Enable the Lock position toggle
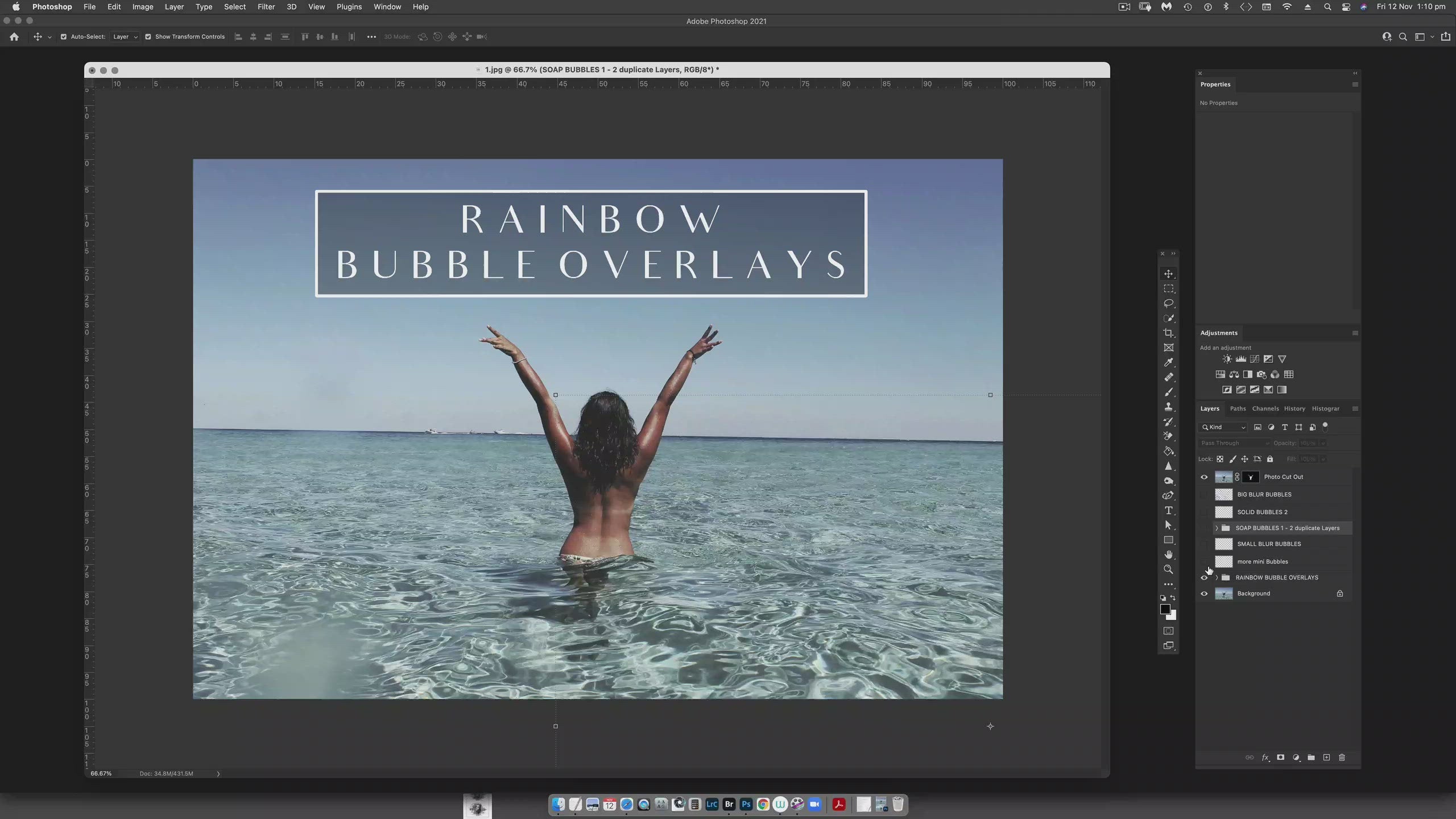Viewport: 1456px width, 819px height. [x=1244, y=459]
